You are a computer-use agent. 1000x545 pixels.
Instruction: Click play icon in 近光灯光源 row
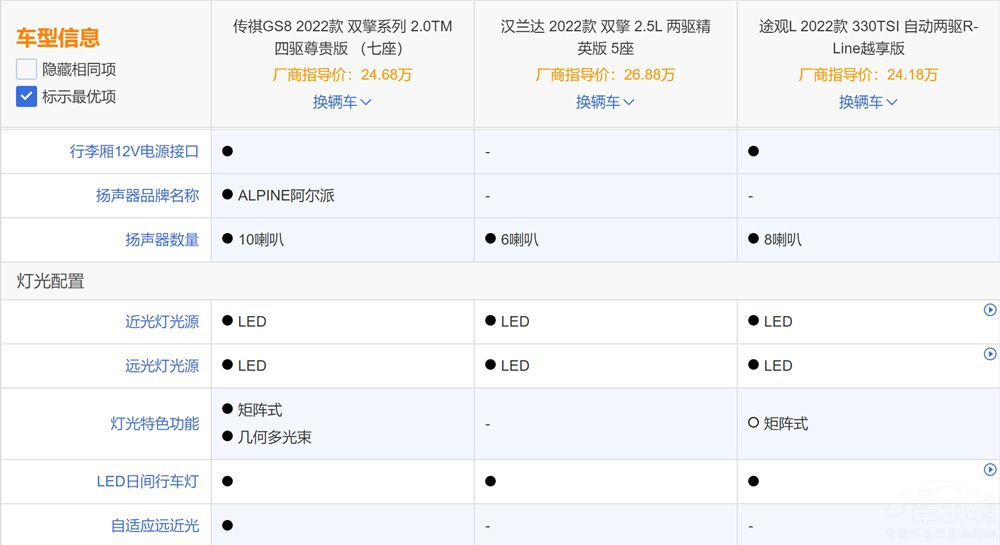[x=990, y=310]
